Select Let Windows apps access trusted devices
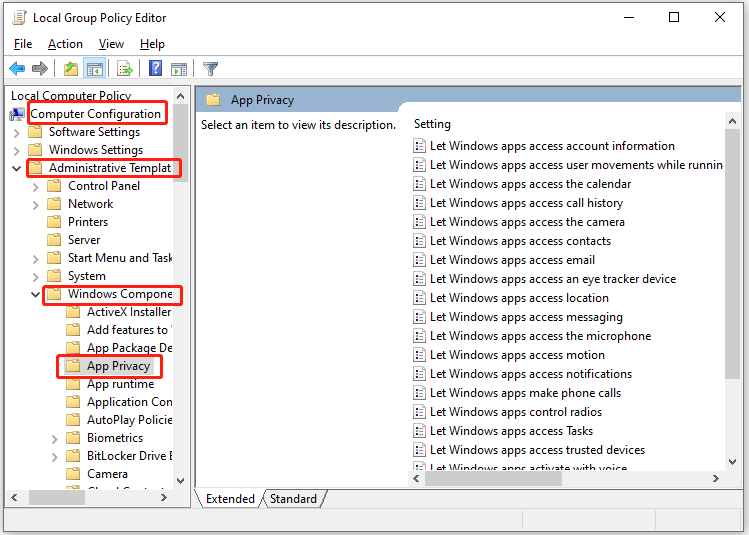This screenshot has width=749, height=535. pyautogui.click(x=537, y=450)
